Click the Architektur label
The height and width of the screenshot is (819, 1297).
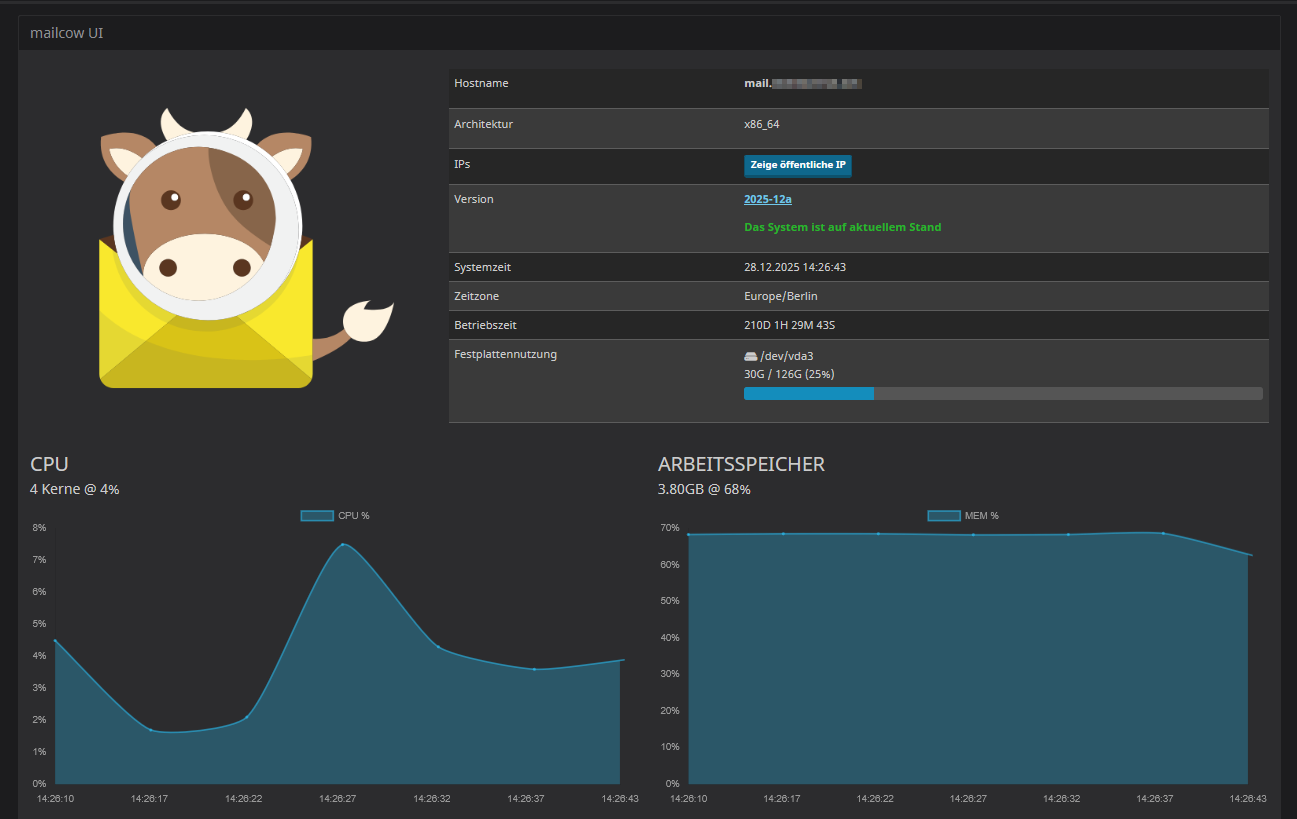point(483,124)
